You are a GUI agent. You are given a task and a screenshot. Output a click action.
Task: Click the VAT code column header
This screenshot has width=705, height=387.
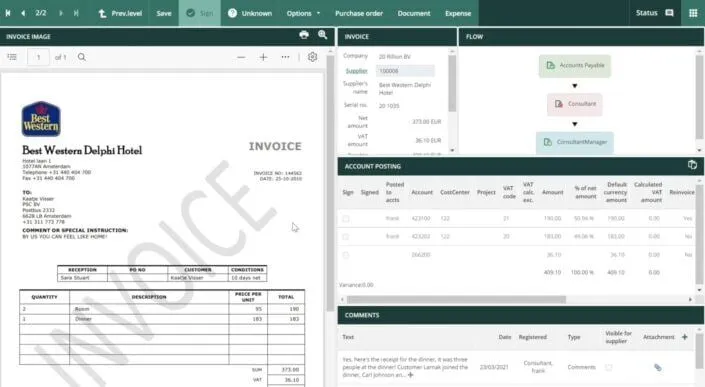(509, 192)
